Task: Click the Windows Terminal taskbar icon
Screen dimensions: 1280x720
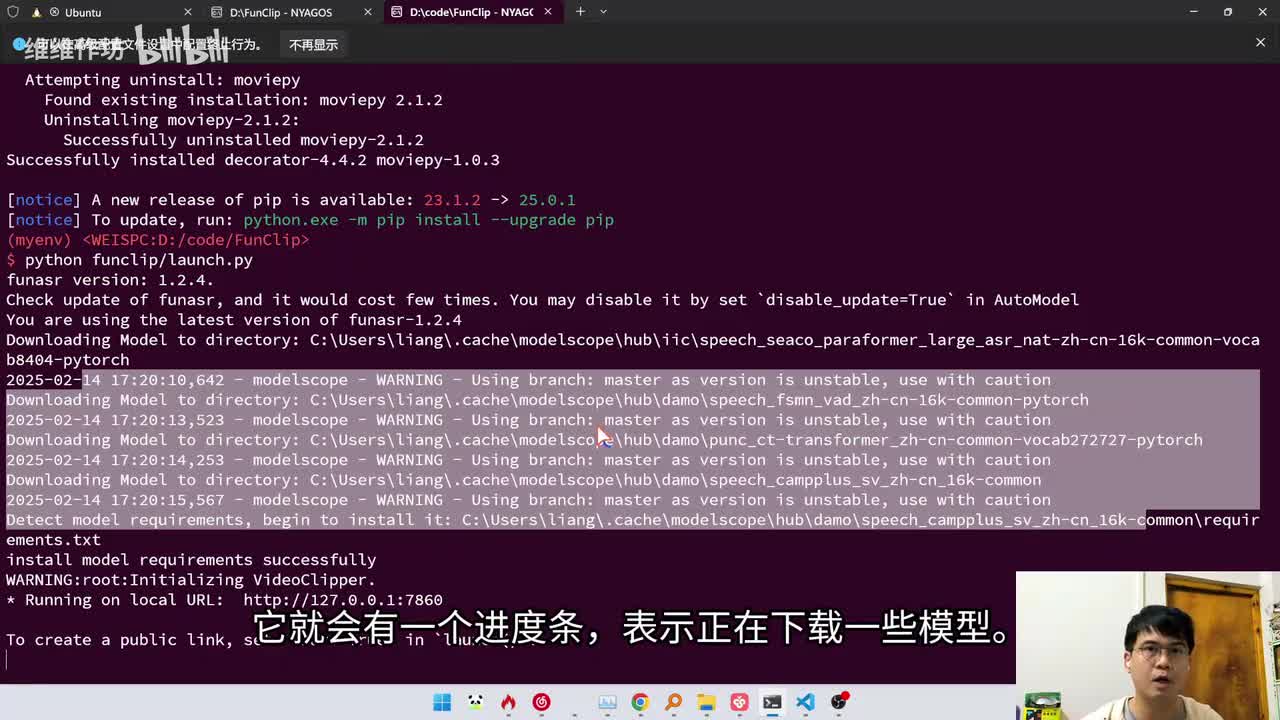Action: pos(772,702)
